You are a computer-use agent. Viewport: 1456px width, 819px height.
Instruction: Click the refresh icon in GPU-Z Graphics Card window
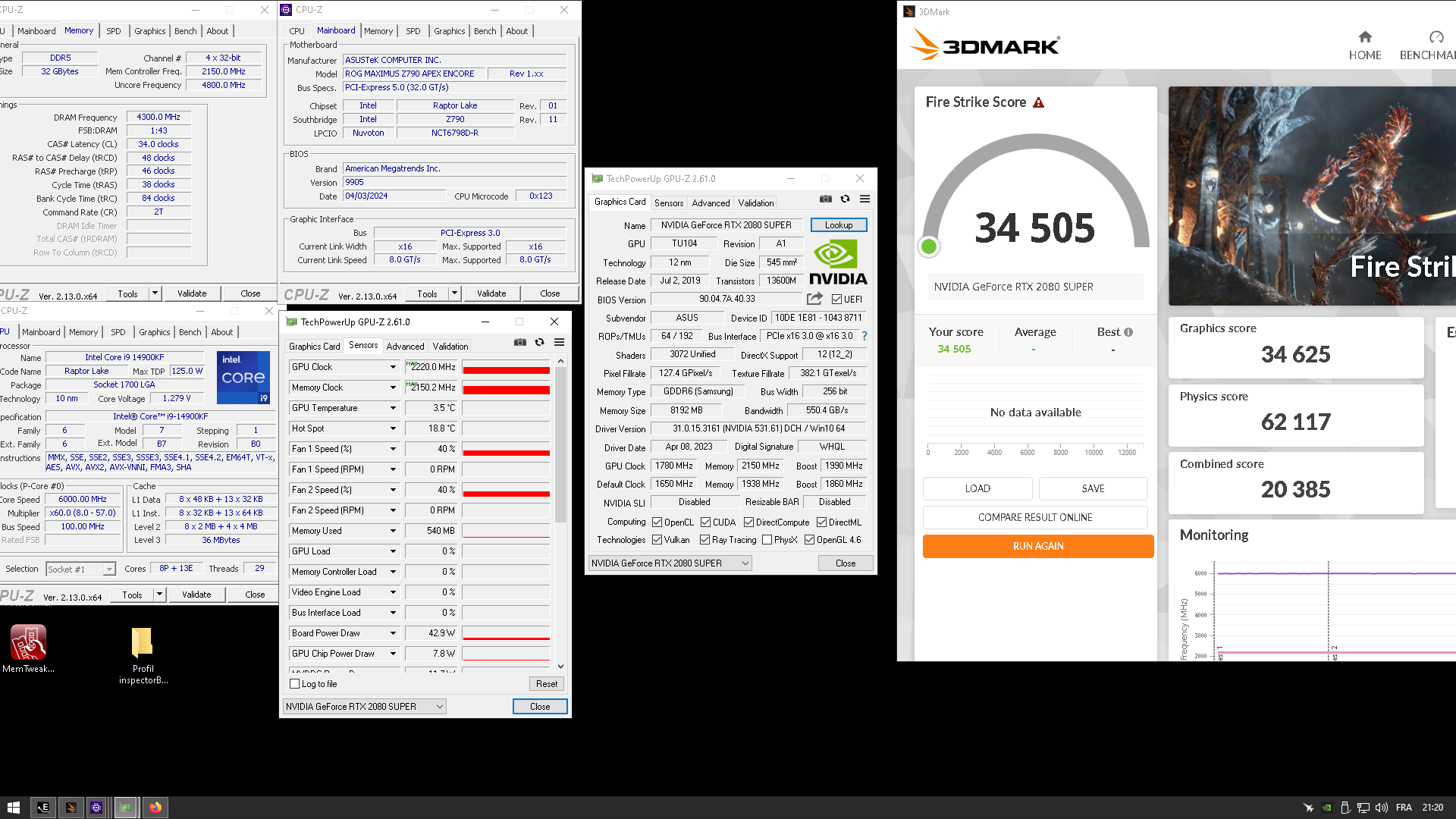click(x=845, y=199)
